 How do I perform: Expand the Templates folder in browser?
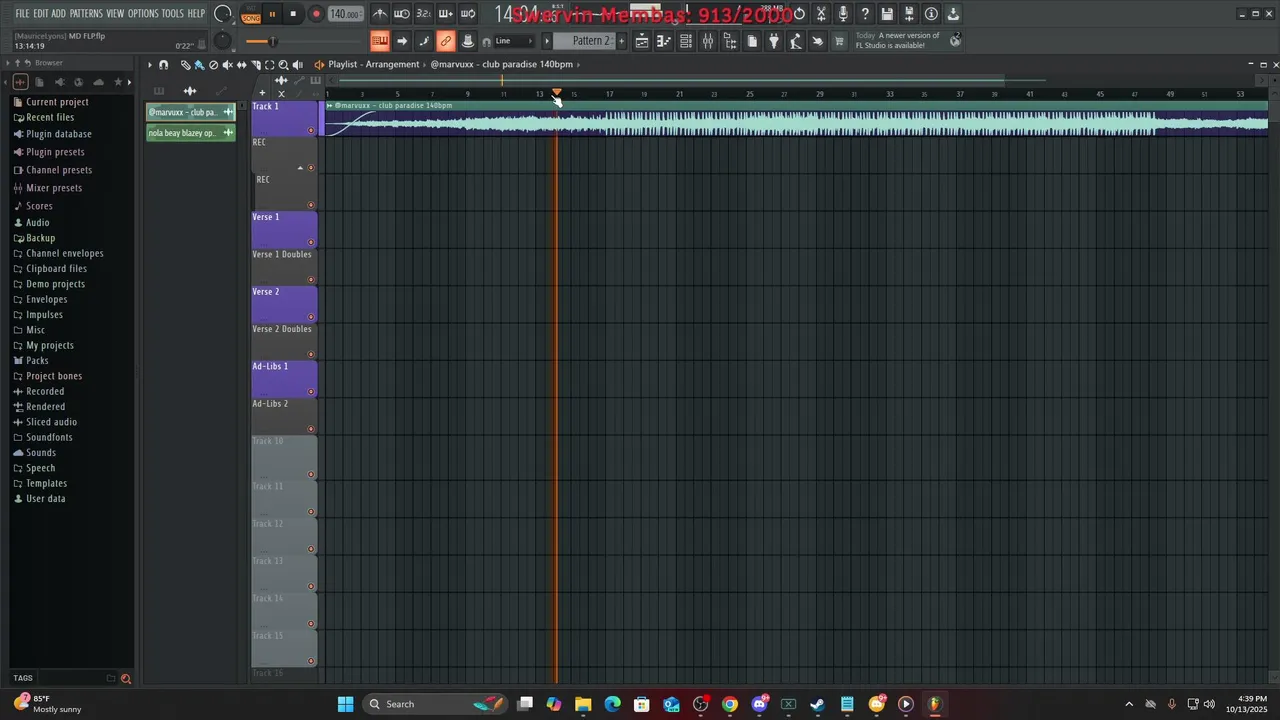[x=46, y=484]
